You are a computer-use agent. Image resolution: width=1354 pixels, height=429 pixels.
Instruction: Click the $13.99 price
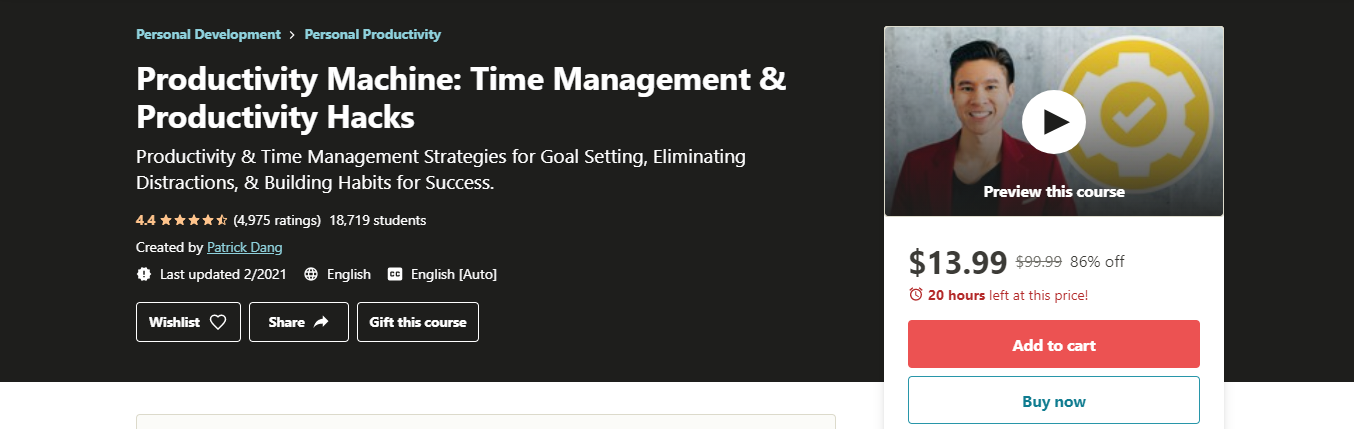tap(957, 262)
